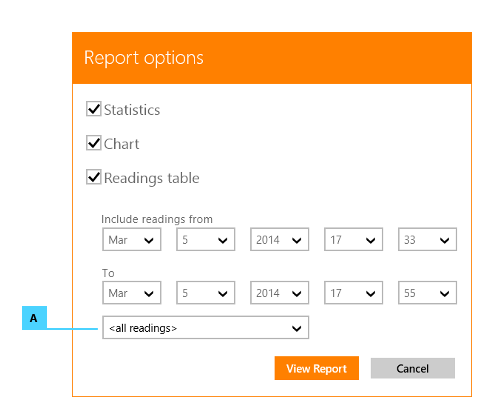This screenshot has height=416, width=500.
Task: Toggle the Chart checkbox
Action: (94, 143)
